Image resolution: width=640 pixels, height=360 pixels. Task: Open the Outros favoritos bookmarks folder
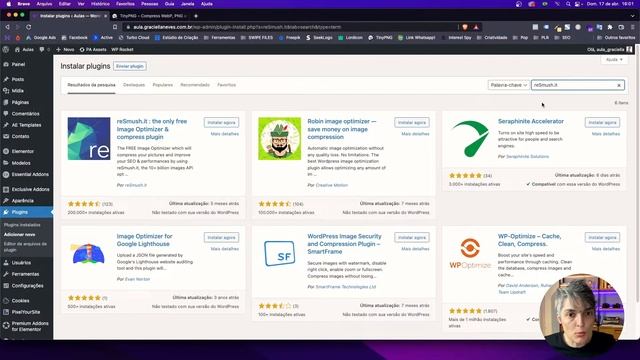pos(616,38)
